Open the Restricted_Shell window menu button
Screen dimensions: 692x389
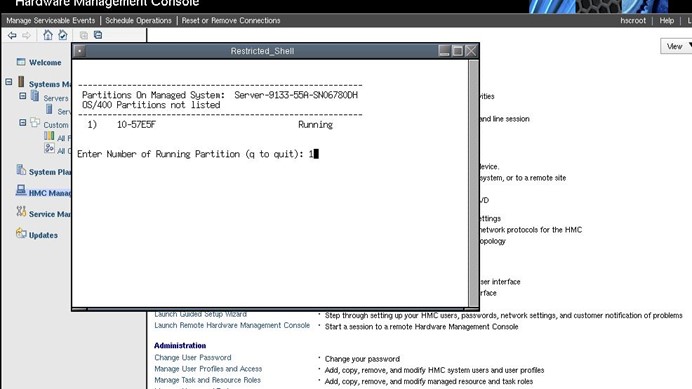tap(79, 51)
